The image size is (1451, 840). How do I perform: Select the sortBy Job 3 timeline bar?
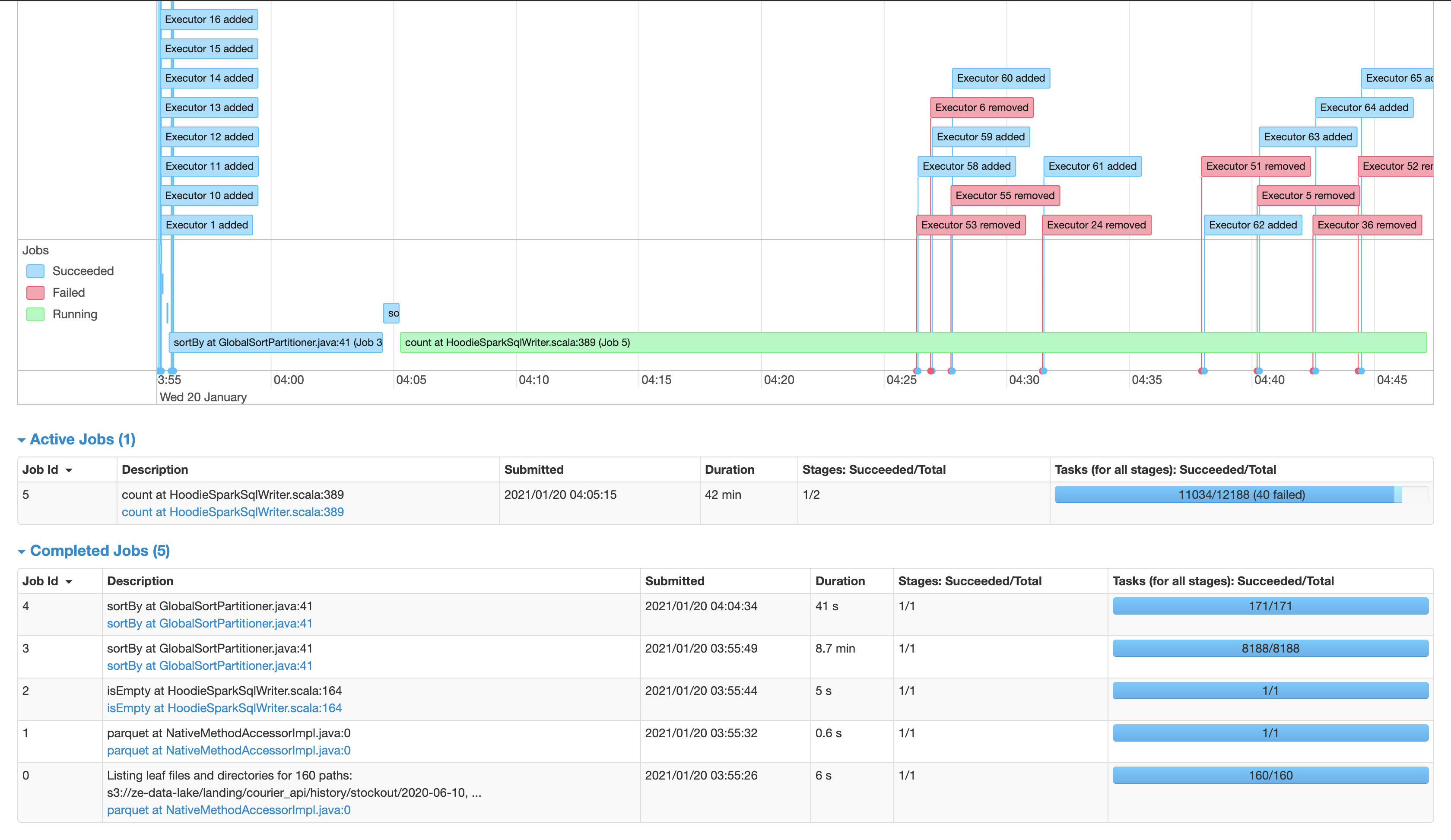tap(276, 342)
